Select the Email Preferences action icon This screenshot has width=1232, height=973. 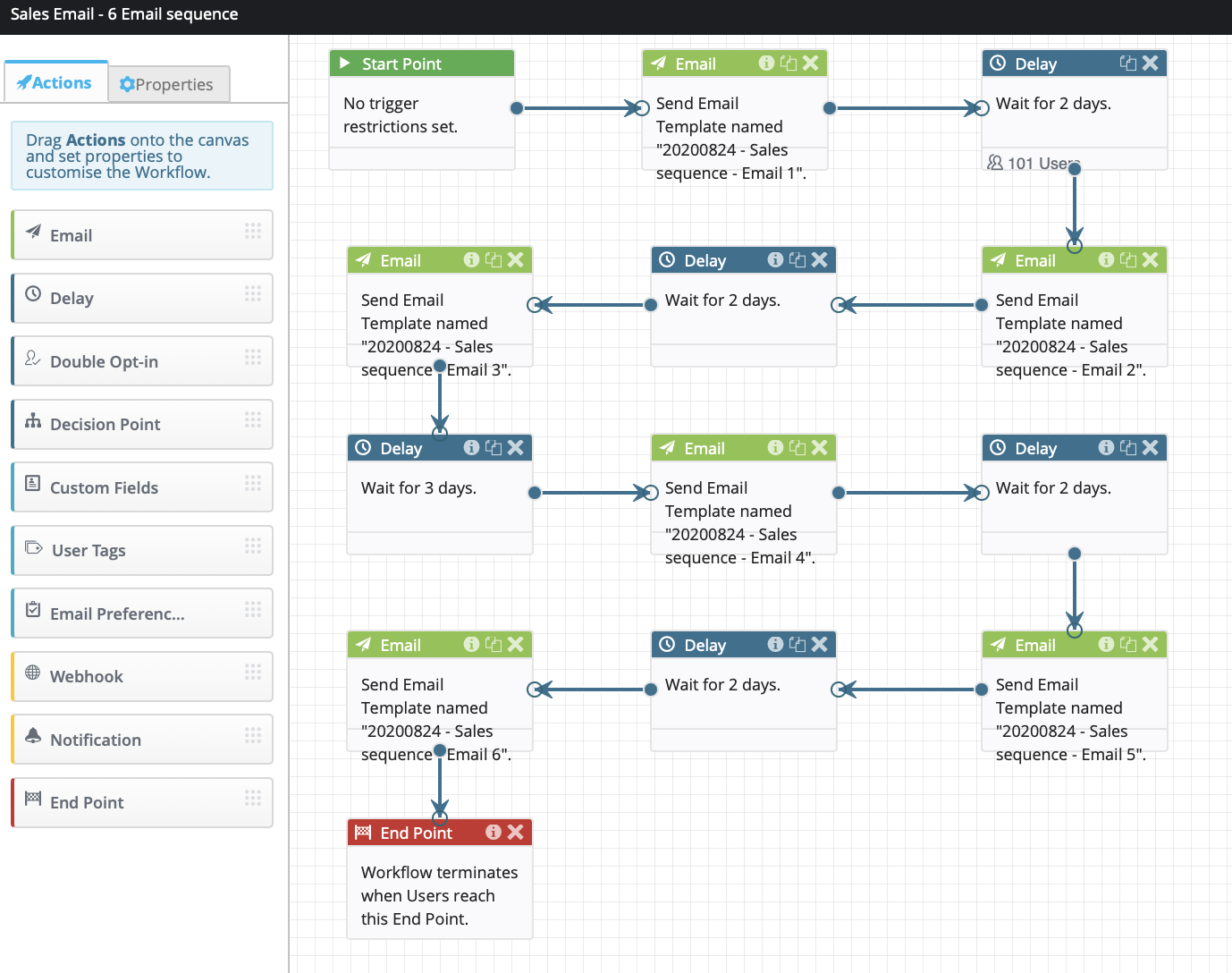pos(33,609)
